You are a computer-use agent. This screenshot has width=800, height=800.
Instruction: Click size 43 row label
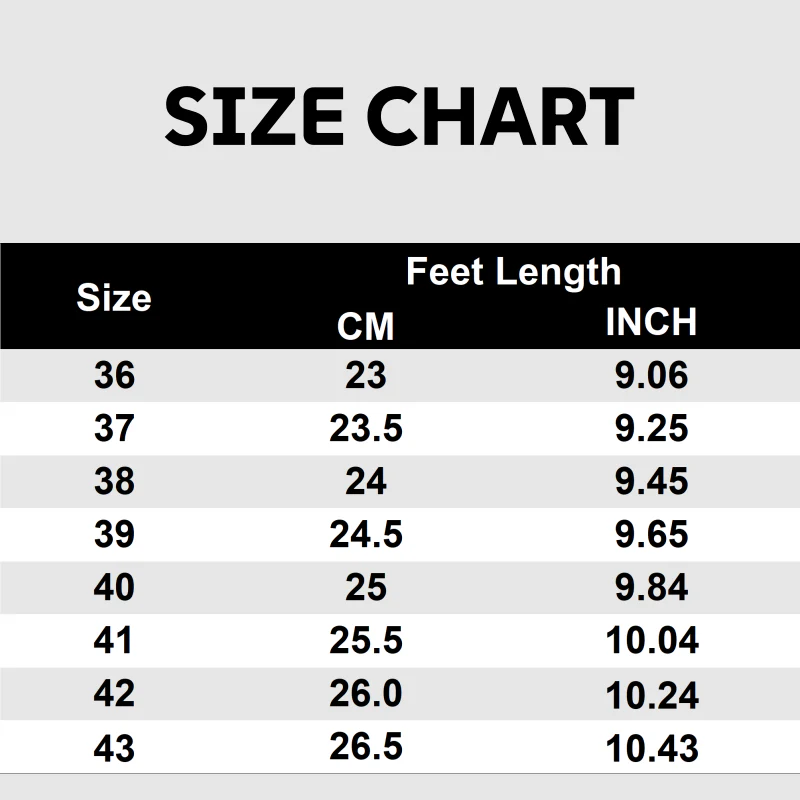pyautogui.click(x=114, y=747)
